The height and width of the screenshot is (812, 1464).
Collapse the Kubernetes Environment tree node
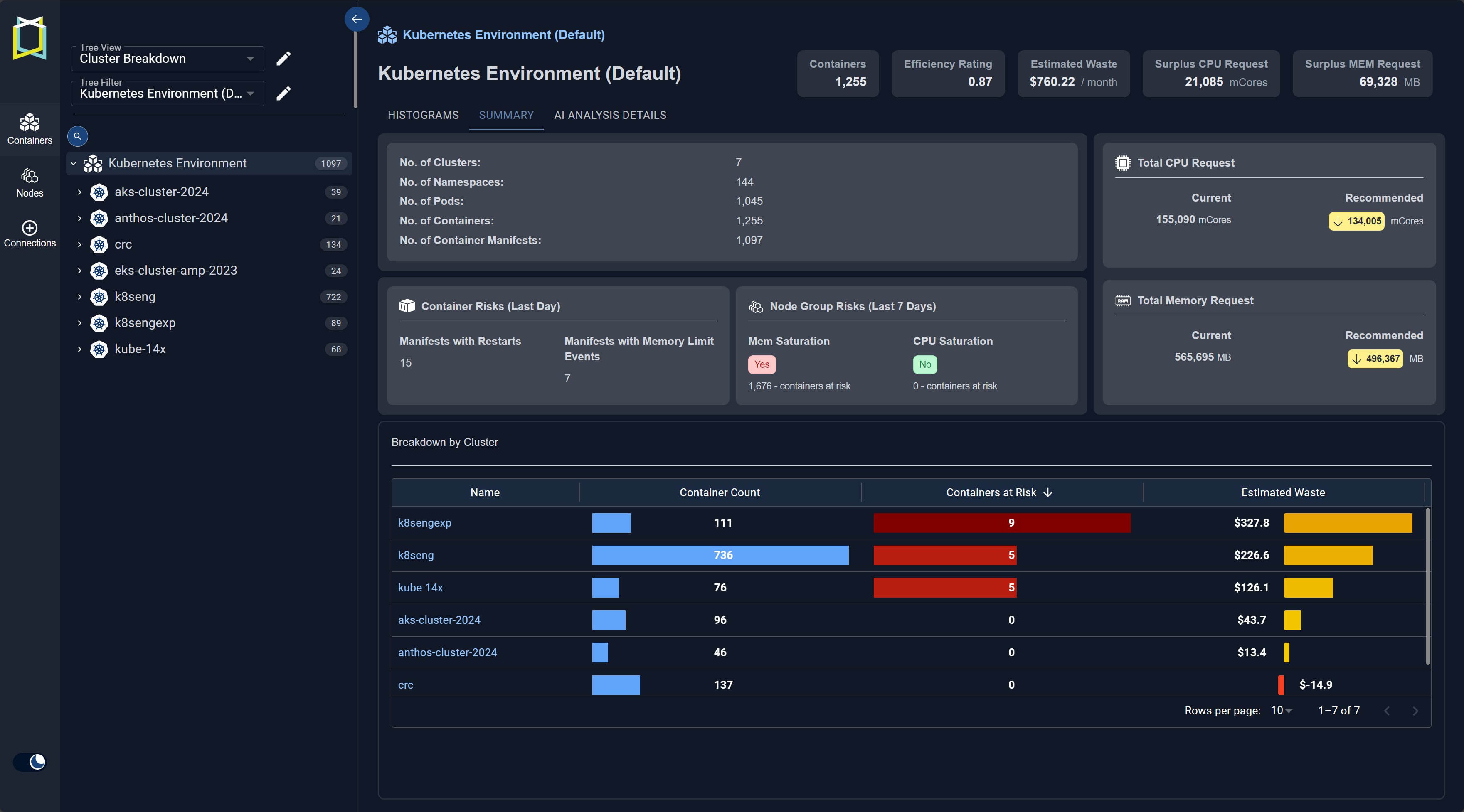click(x=73, y=164)
